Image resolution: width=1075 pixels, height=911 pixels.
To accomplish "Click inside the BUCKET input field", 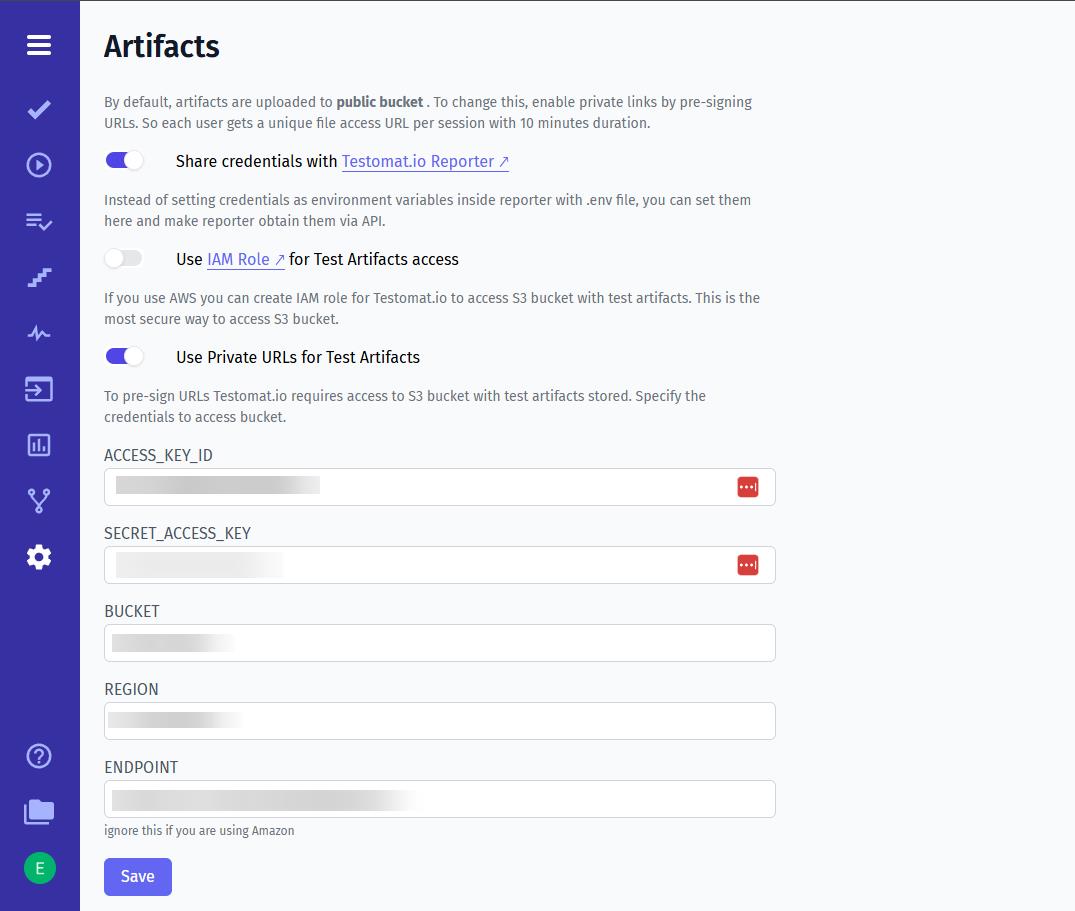I will [x=440, y=642].
